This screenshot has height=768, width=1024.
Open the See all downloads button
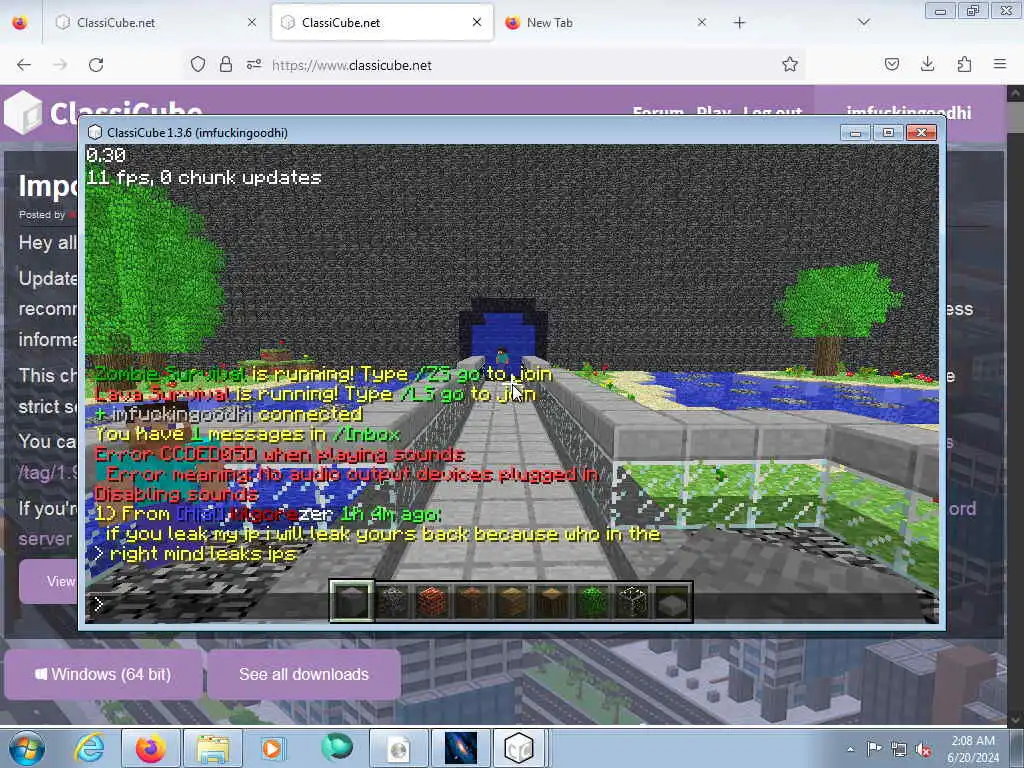coord(304,674)
